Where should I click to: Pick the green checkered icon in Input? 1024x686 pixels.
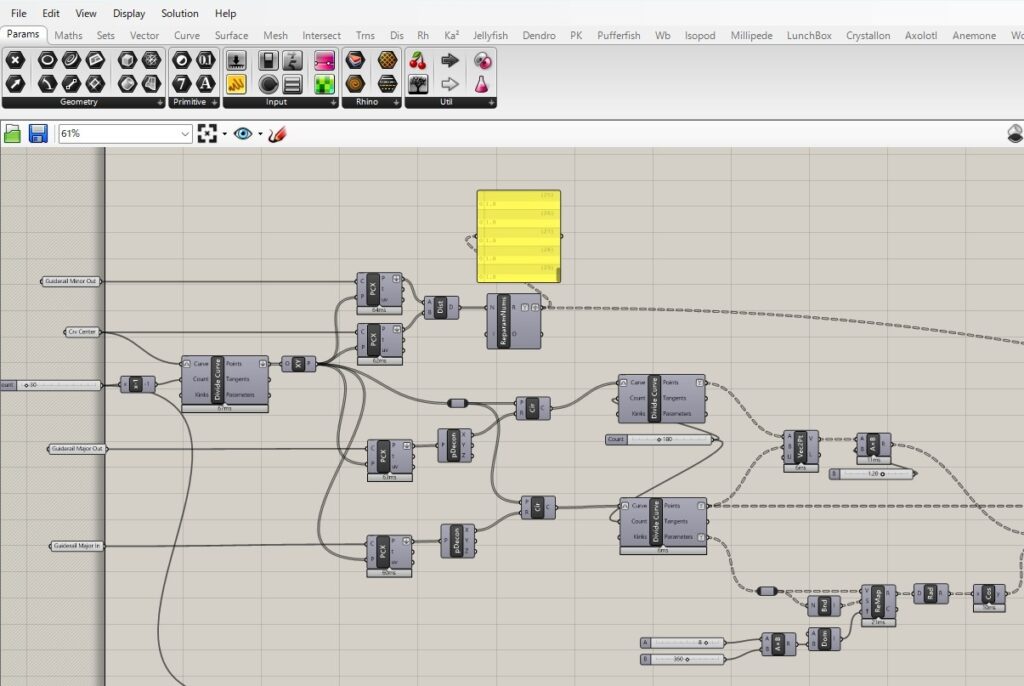click(324, 84)
